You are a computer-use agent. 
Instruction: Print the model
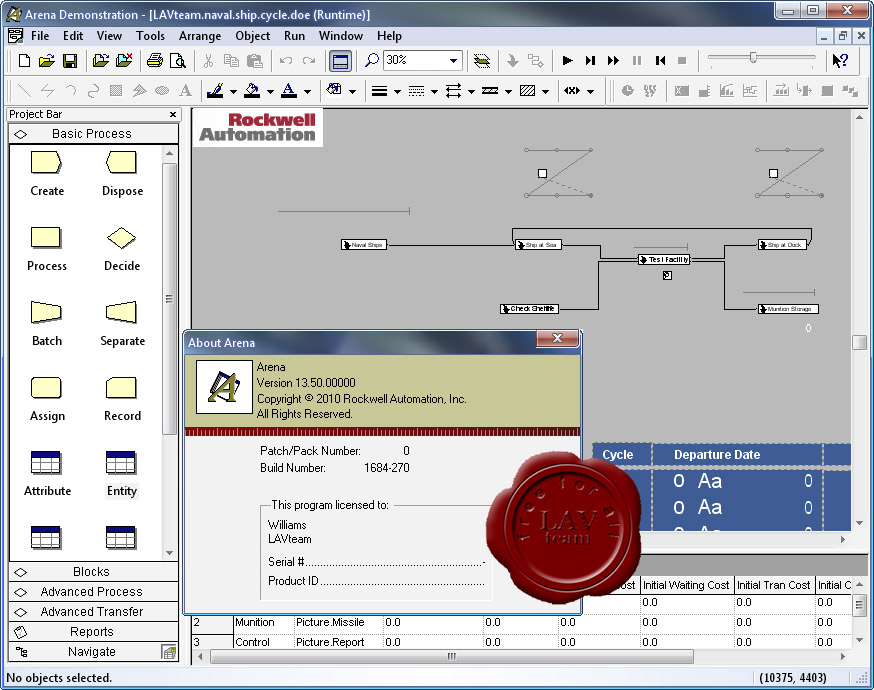(154, 60)
